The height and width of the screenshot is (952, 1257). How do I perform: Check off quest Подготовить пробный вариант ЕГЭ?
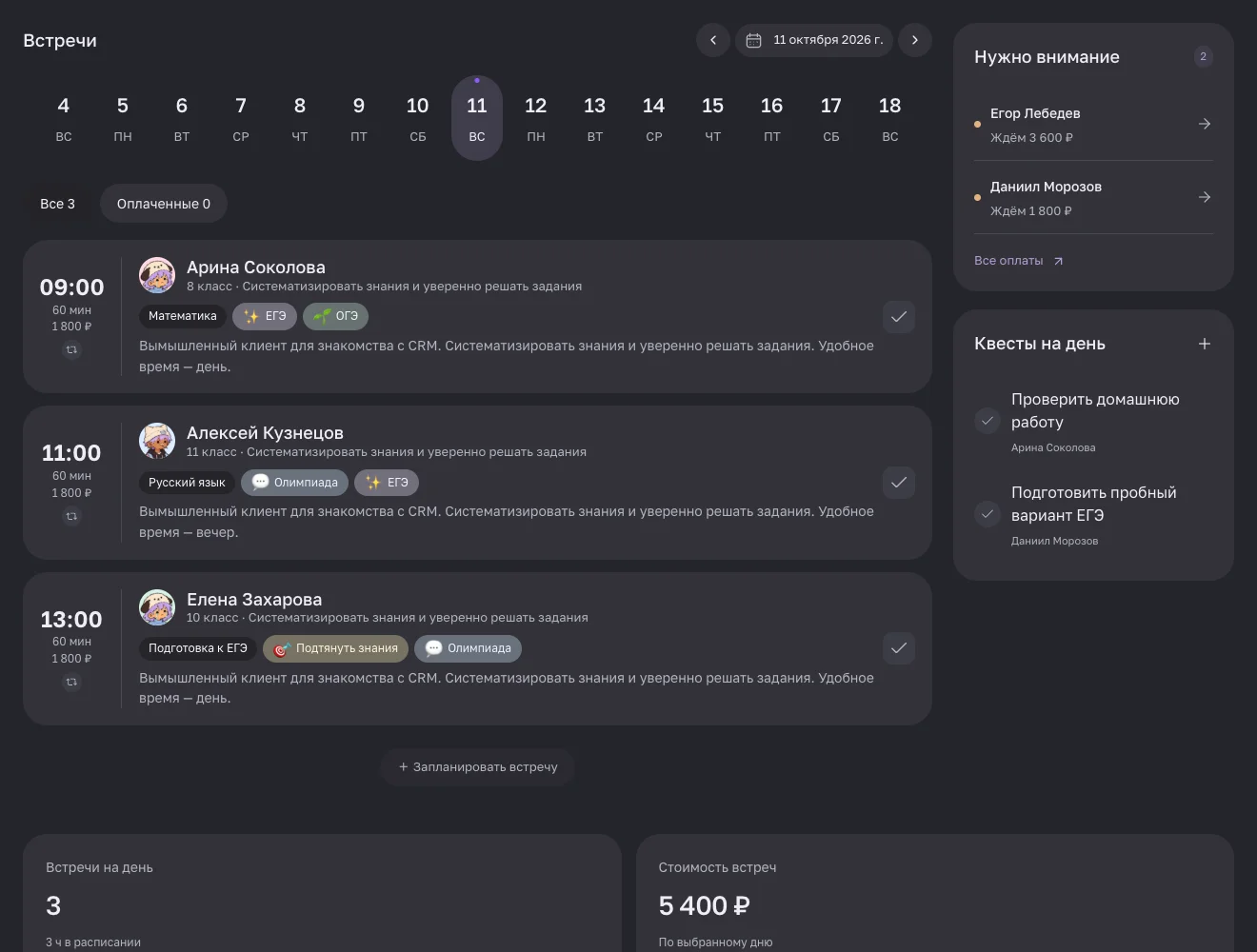point(988,513)
